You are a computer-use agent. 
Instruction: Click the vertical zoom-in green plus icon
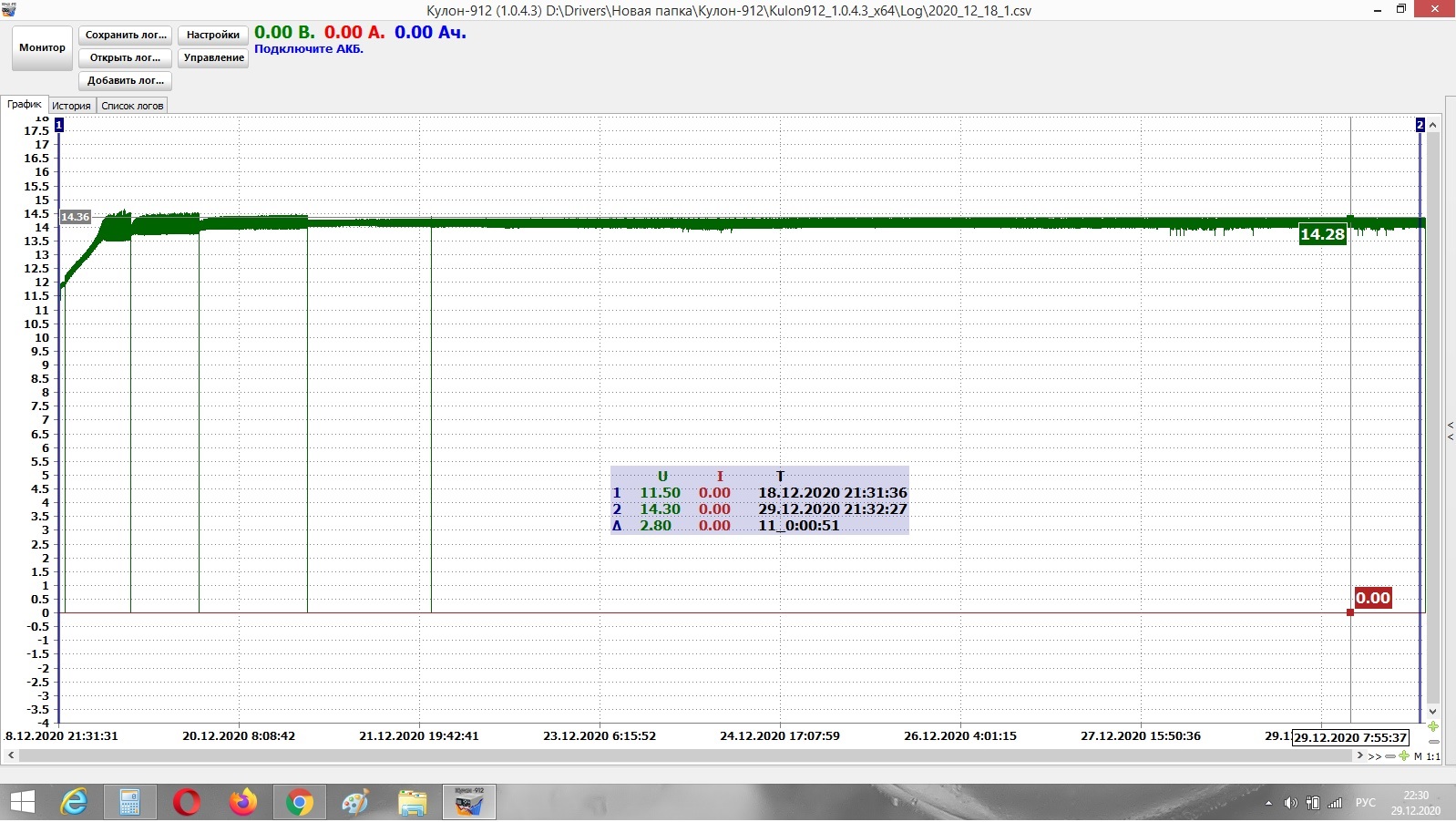tap(1433, 727)
